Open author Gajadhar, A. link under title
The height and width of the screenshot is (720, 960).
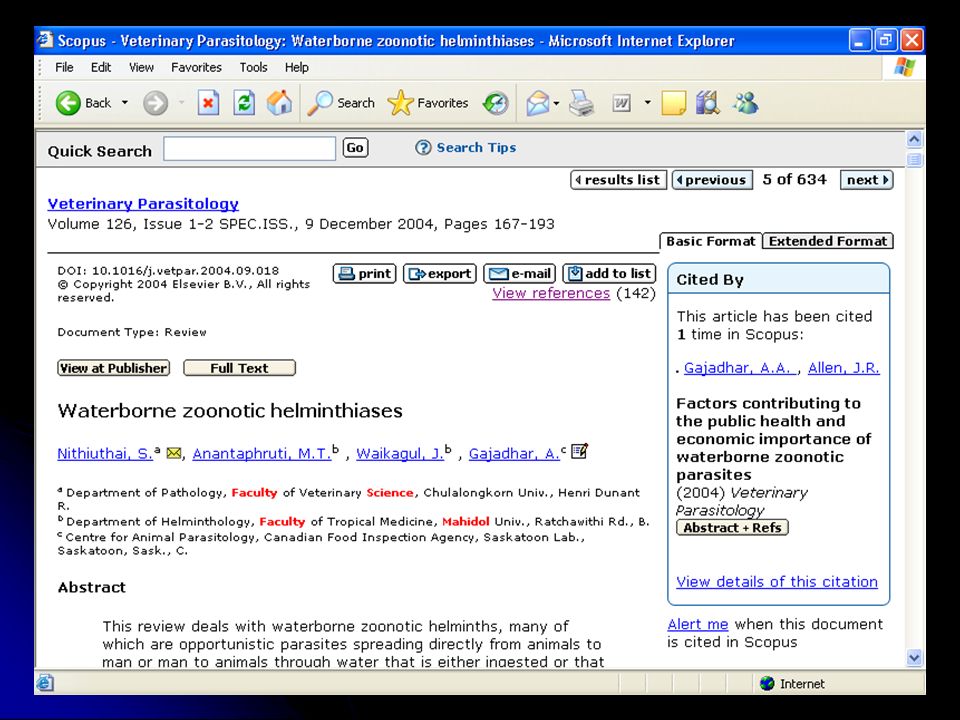point(514,454)
